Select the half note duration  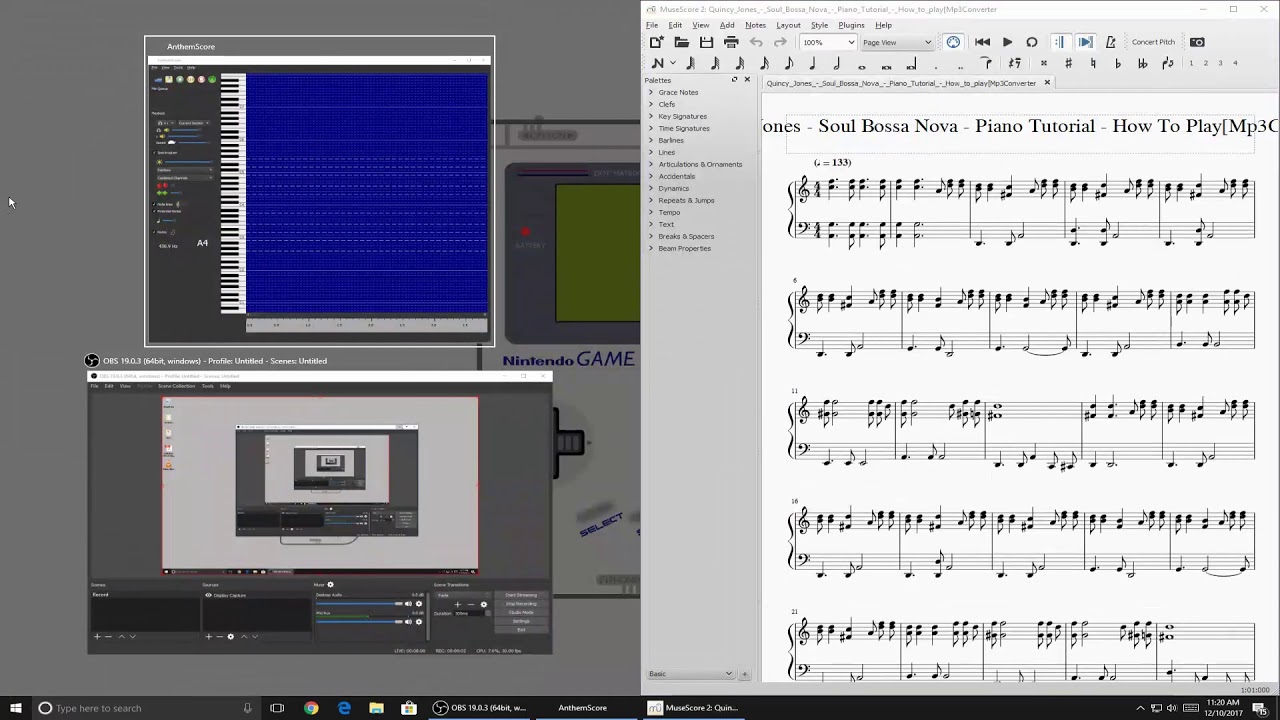(x=837, y=63)
